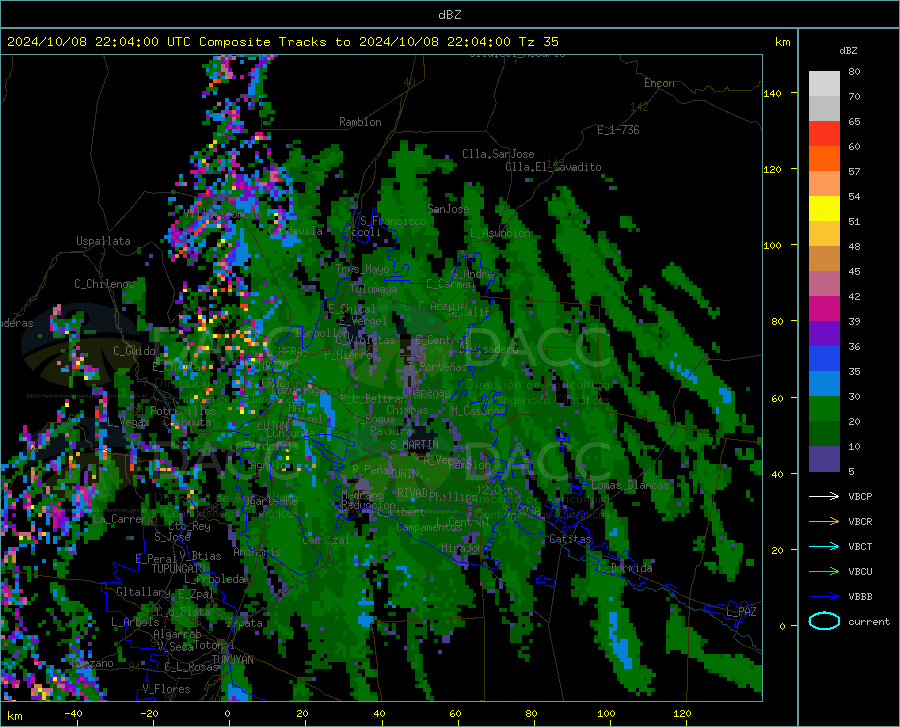Click the 'Tz 35' header text

(538, 42)
